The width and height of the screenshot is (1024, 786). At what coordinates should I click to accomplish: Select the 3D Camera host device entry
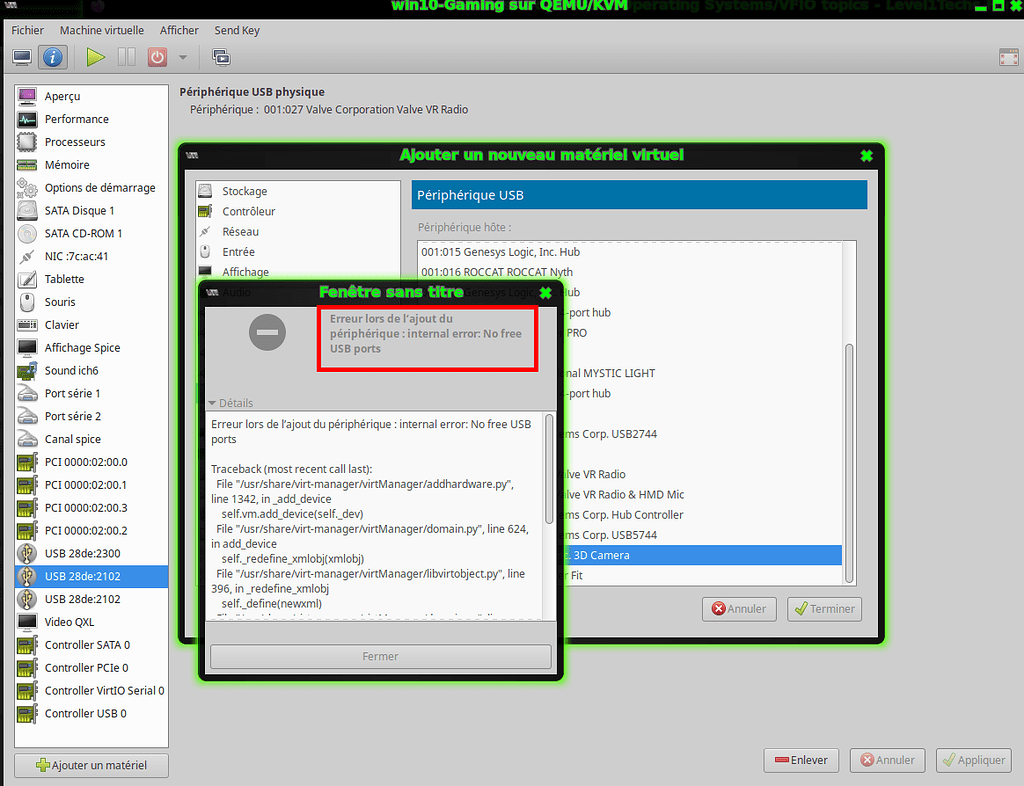click(700, 555)
